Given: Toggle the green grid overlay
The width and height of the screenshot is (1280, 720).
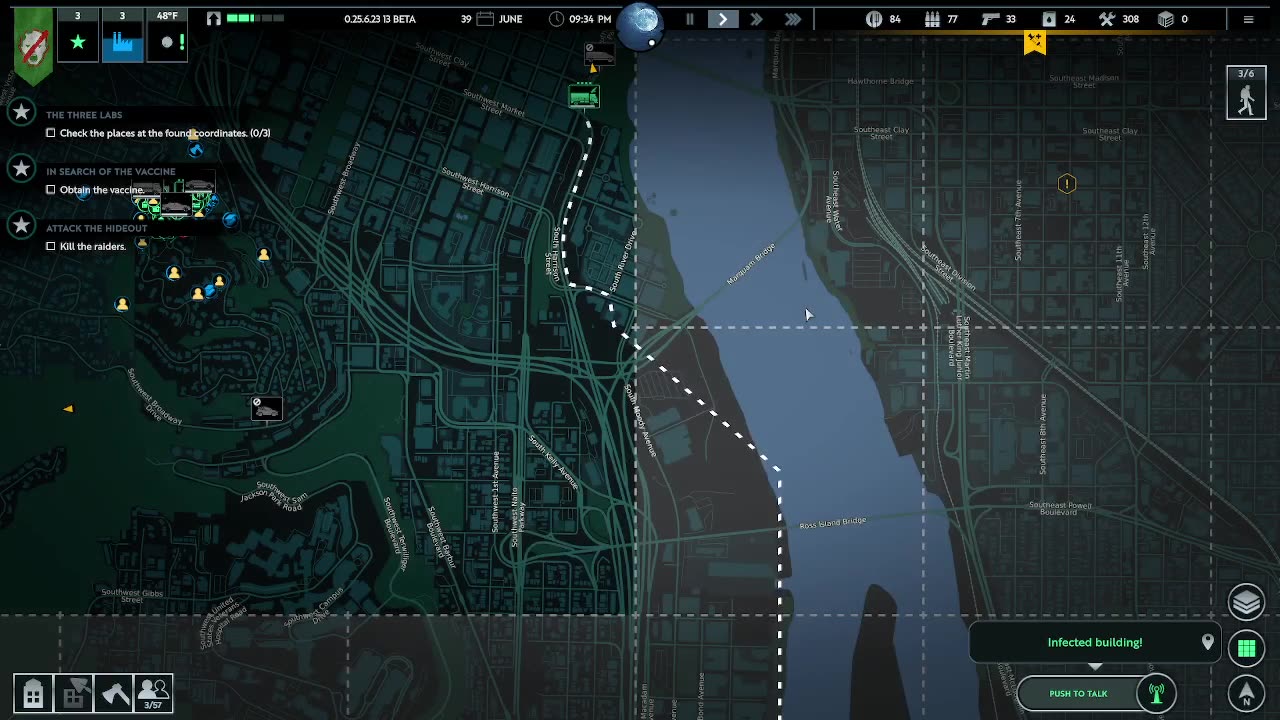Looking at the screenshot, I should click(1246, 648).
